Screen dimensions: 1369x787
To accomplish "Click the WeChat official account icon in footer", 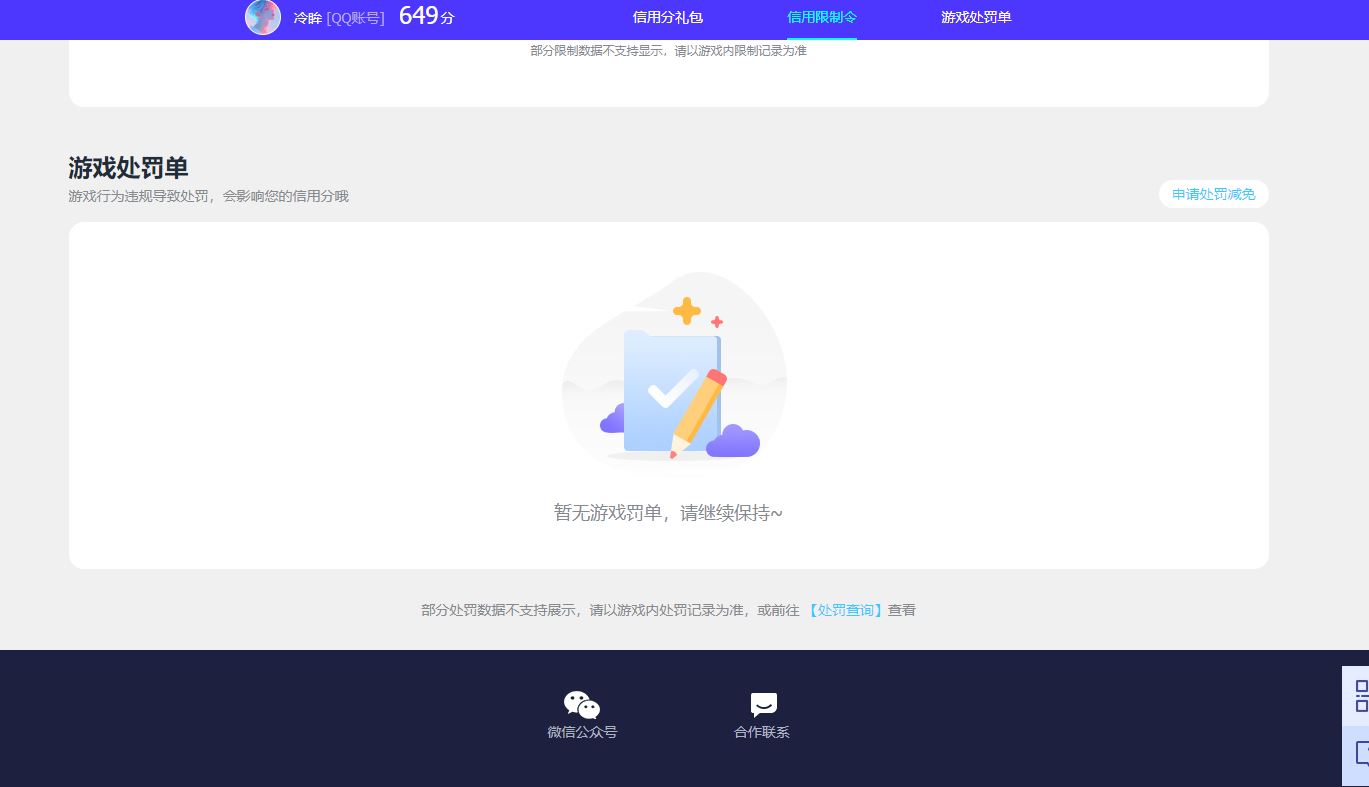I will click(582, 705).
